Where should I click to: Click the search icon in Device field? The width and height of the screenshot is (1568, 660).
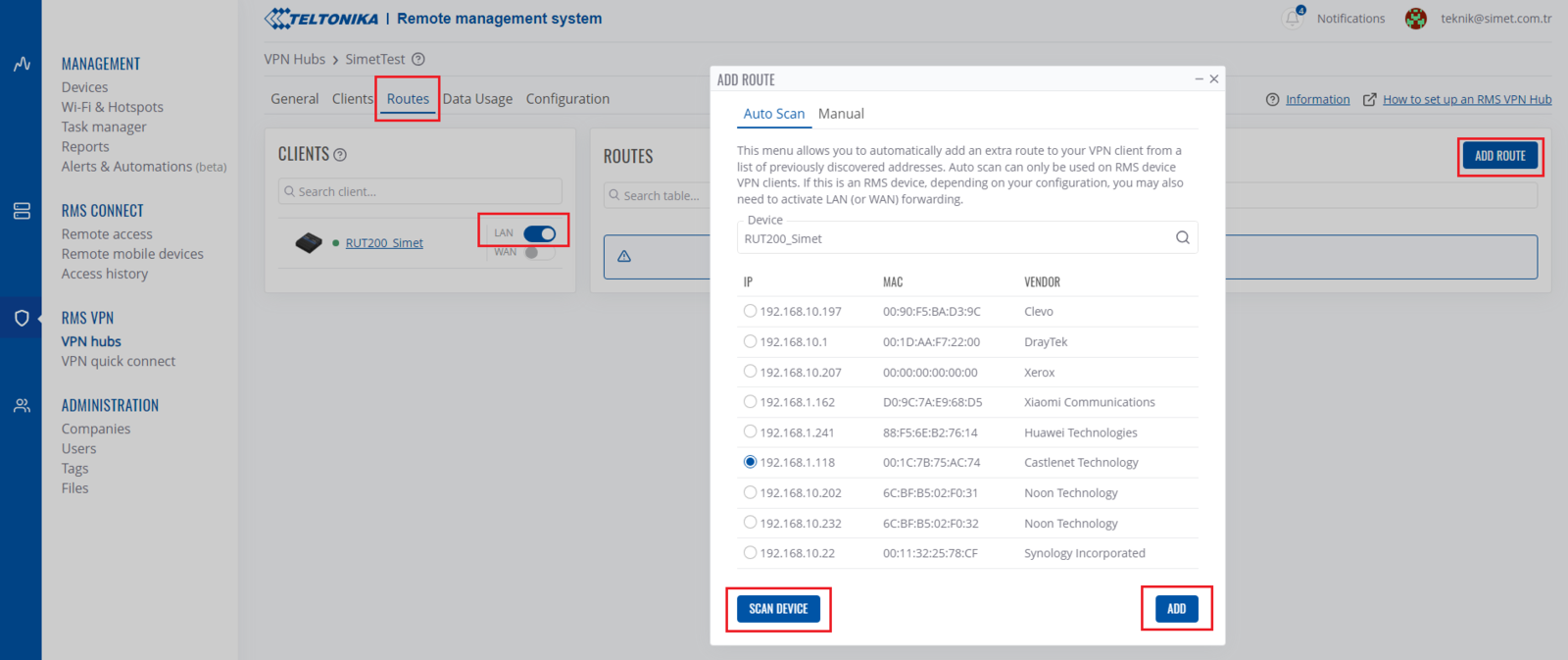(1182, 237)
